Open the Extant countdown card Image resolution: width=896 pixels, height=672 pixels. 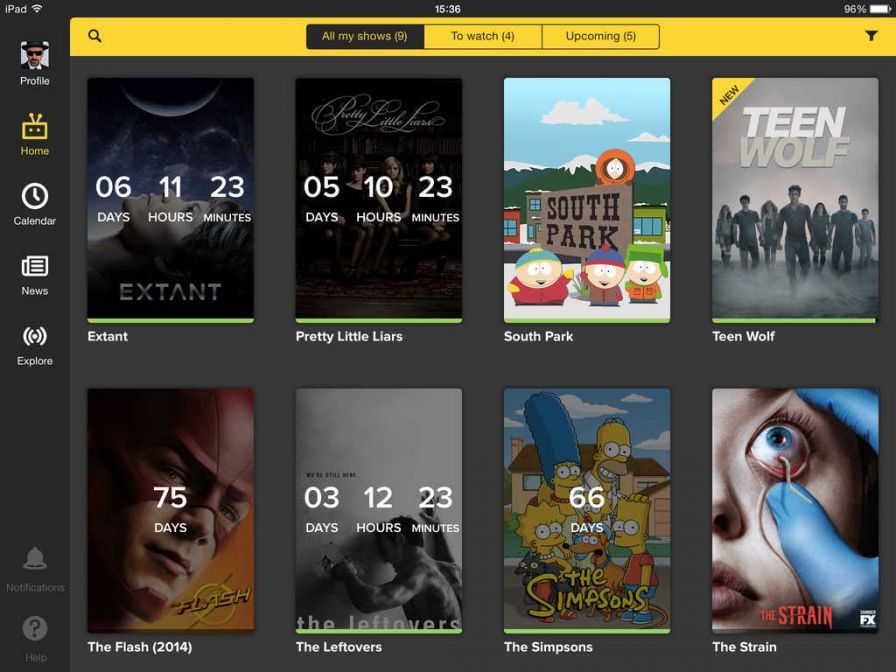(x=170, y=197)
